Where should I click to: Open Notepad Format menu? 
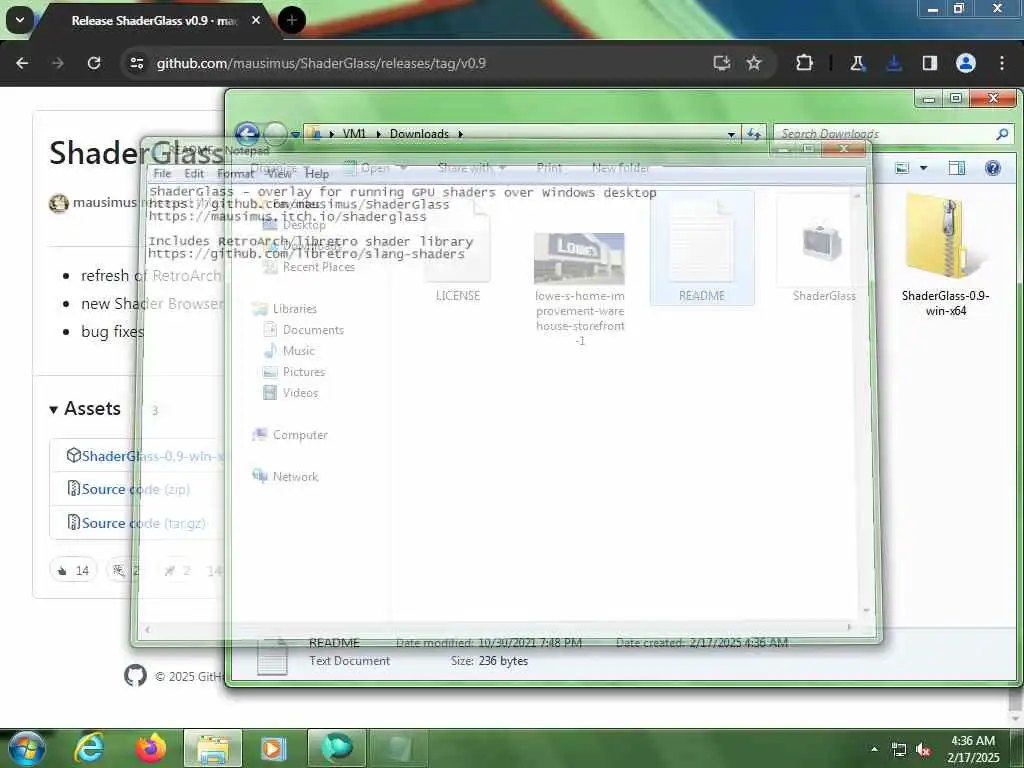coord(235,173)
